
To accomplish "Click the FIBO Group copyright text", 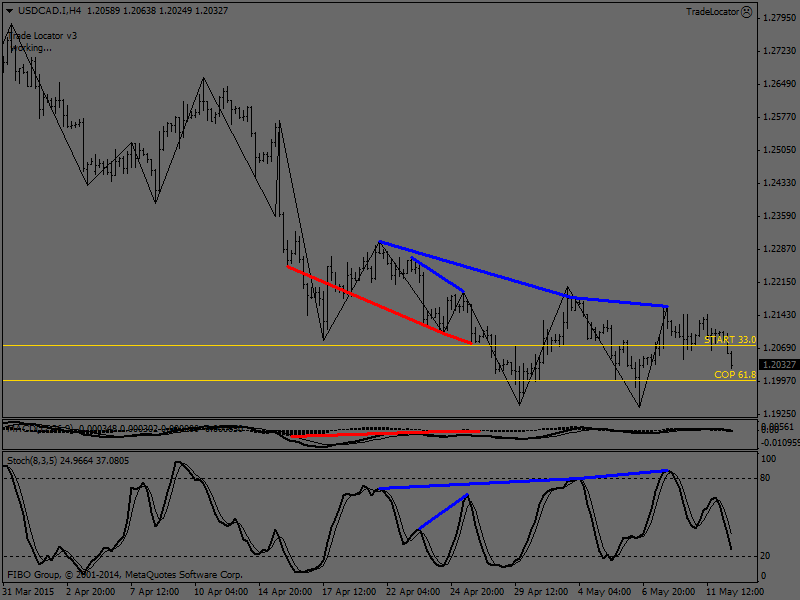I will 125,575.
